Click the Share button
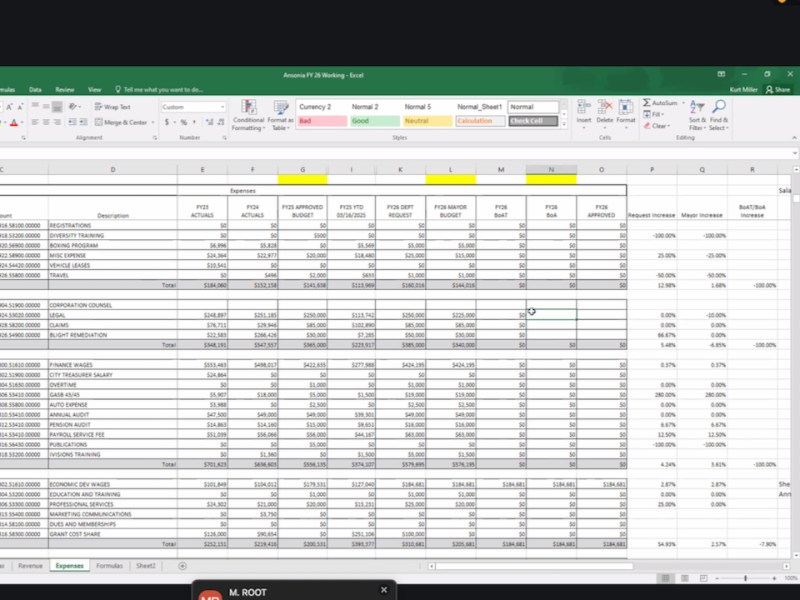 tap(778, 89)
